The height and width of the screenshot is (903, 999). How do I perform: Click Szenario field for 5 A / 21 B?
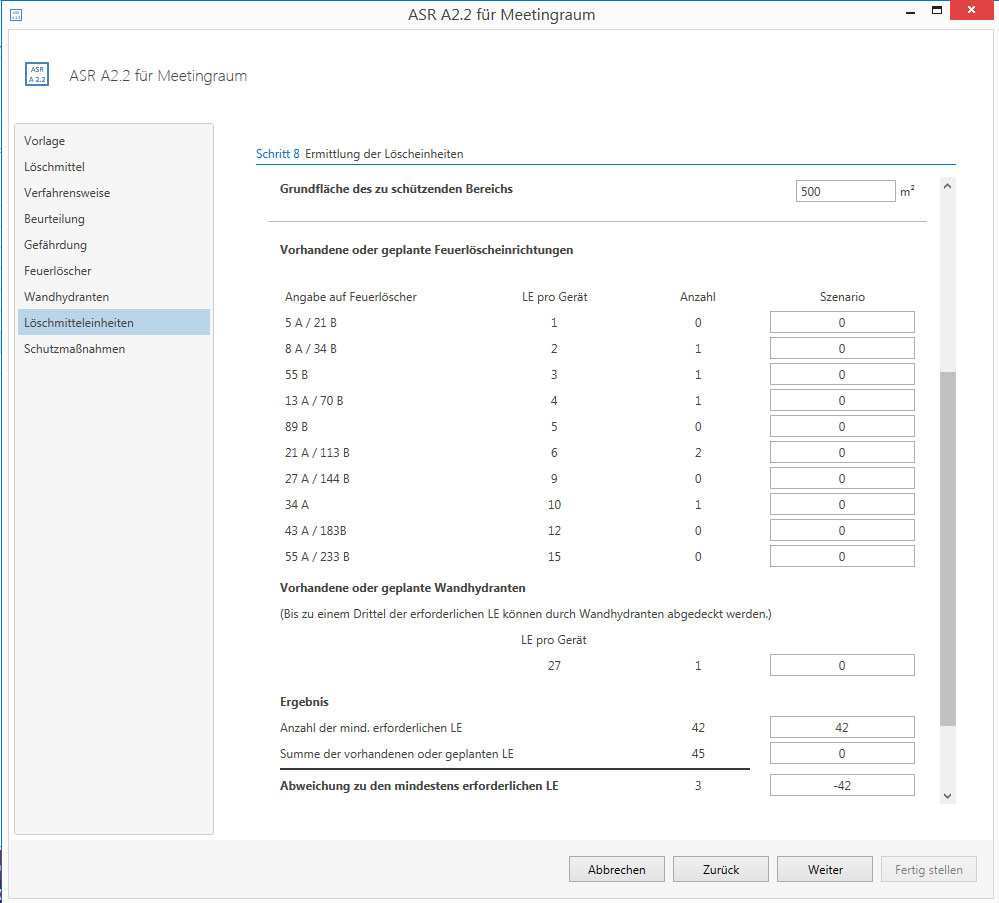842,322
